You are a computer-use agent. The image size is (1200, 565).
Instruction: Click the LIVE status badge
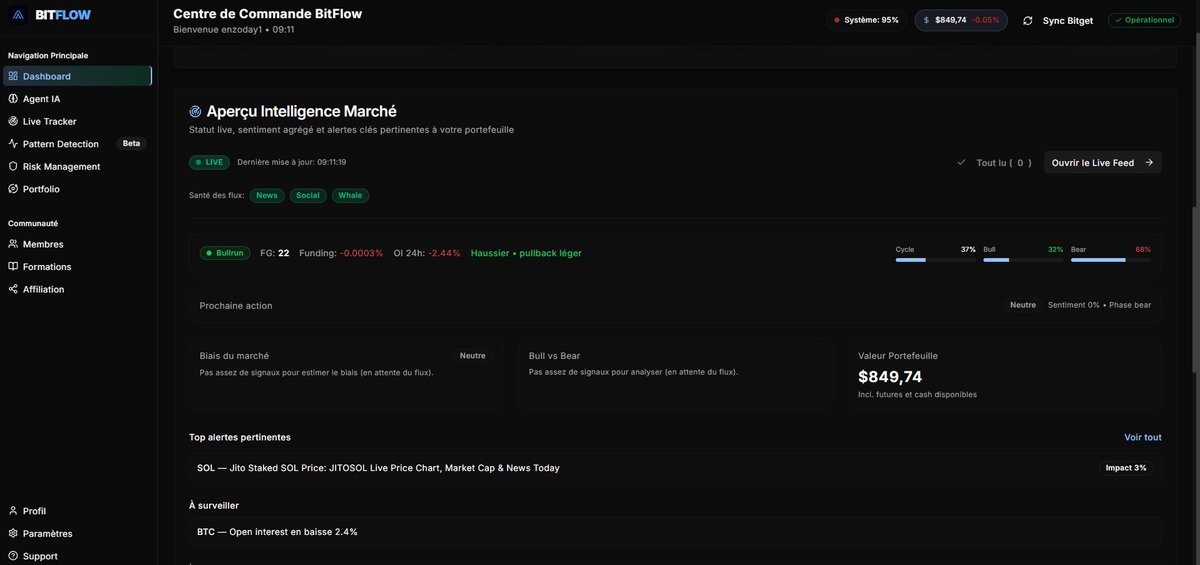coord(209,162)
